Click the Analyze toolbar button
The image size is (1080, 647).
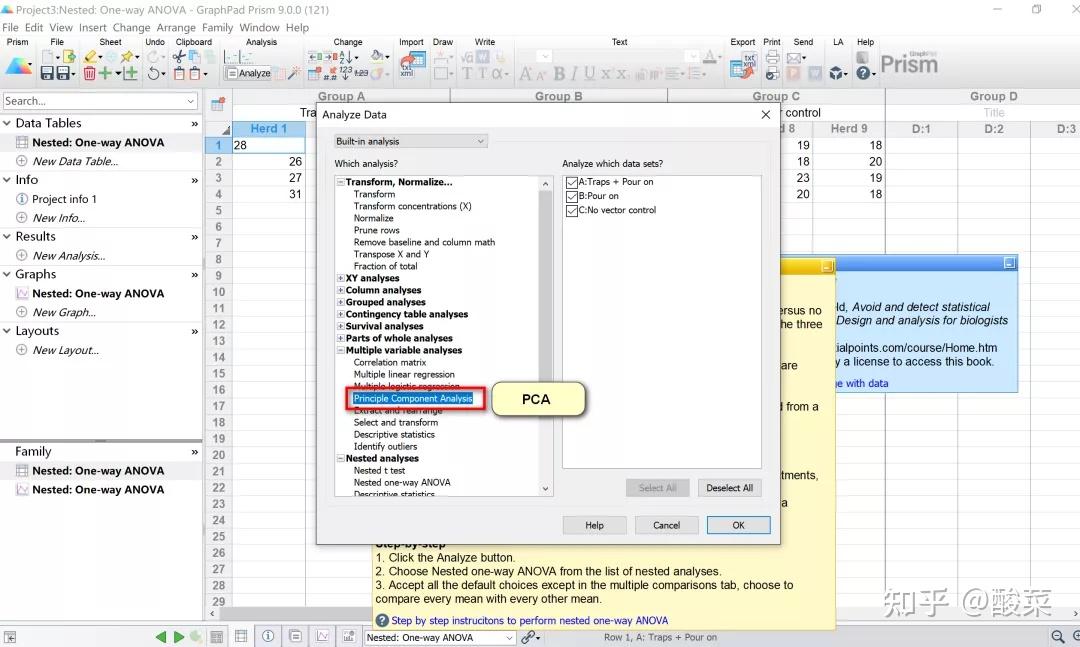coord(248,73)
